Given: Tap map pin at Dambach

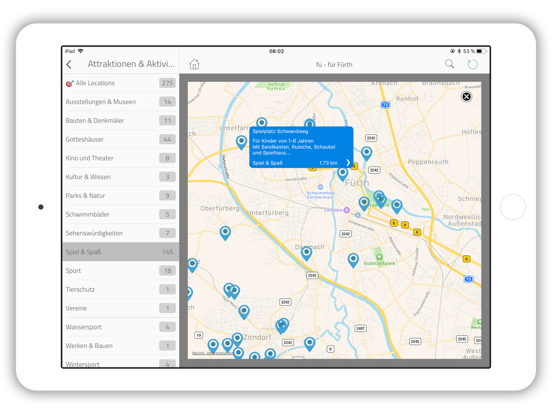Looking at the screenshot, I should click(x=307, y=253).
